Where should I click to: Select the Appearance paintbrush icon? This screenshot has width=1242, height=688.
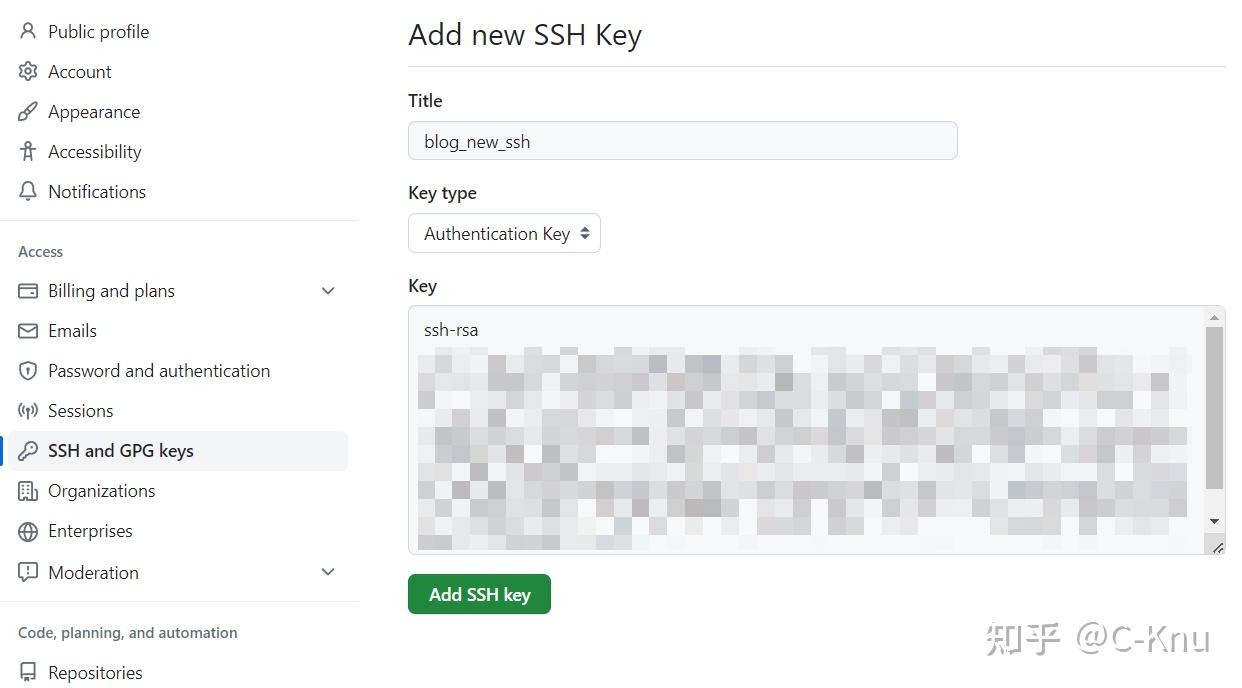(x=27, y=111)
